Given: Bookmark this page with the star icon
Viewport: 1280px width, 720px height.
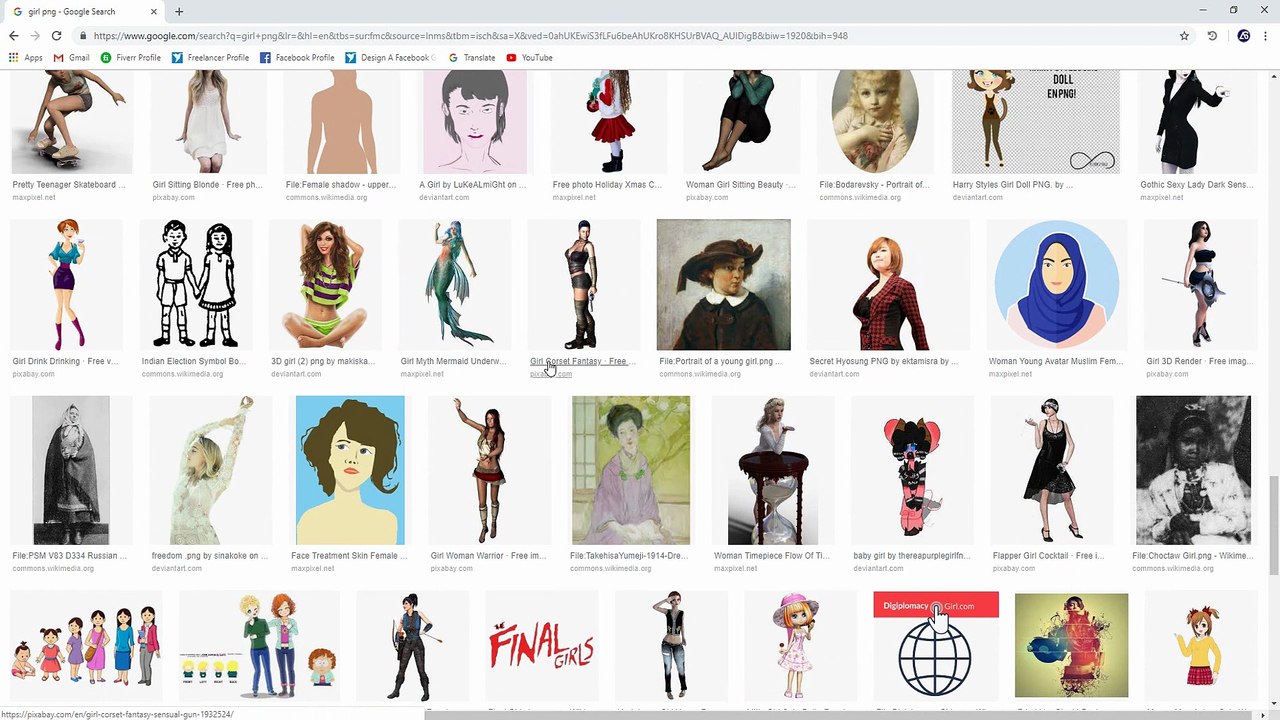Looking at the screenshot, I should pos(1184,36).
